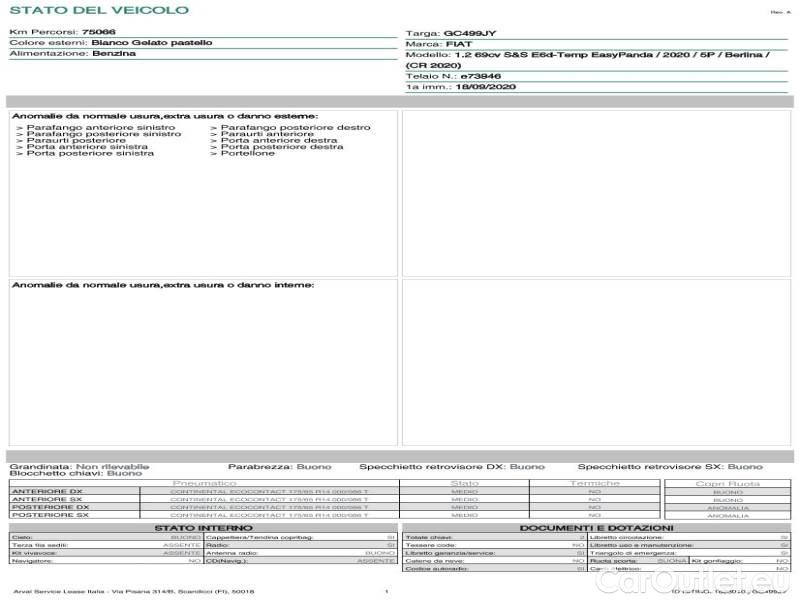The width and height of the screenshot is (800, 600).
Task: Select the 'Porta posteriore destra' entry
Action: tap(282, 147)
